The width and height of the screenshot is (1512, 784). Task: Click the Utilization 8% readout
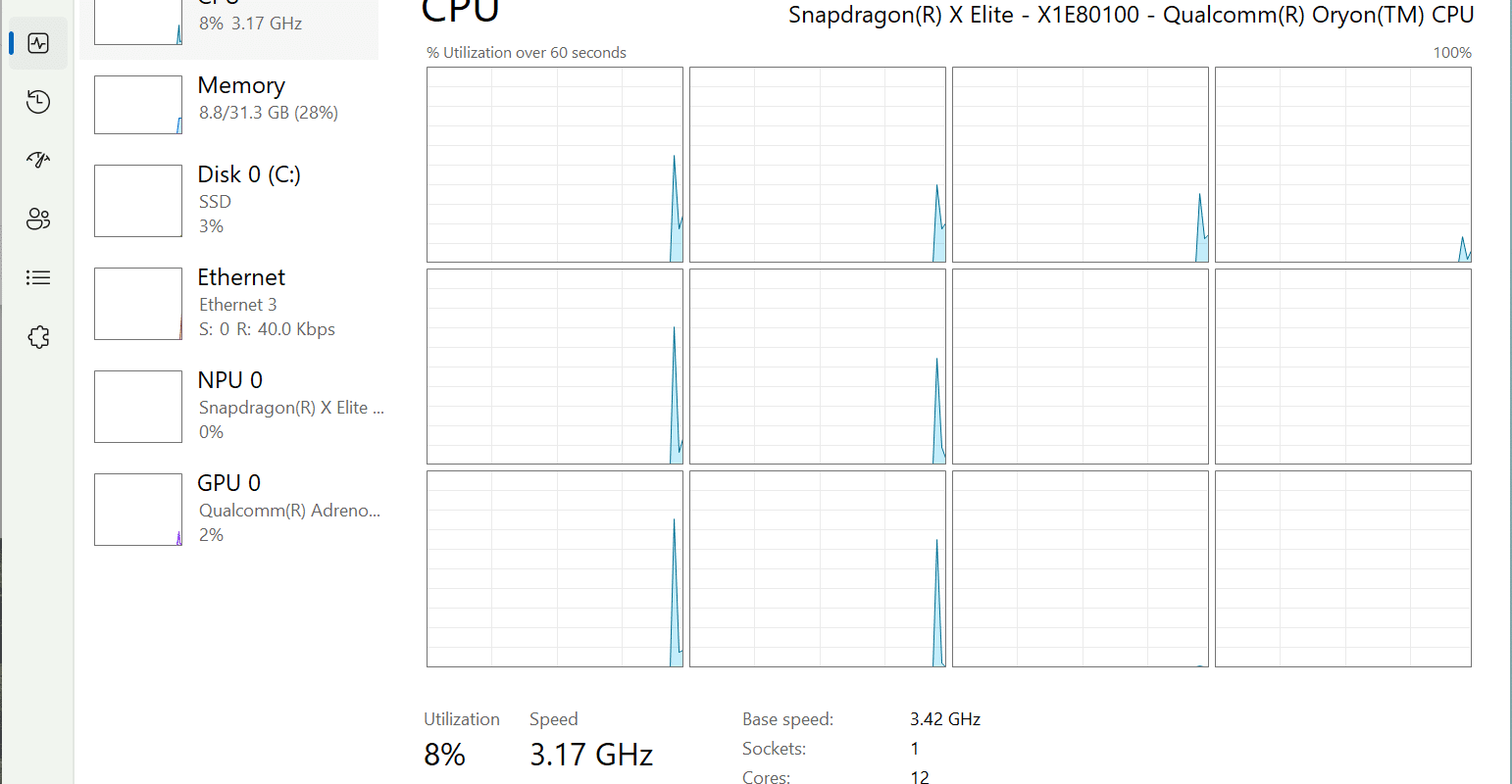coord(462,740)
